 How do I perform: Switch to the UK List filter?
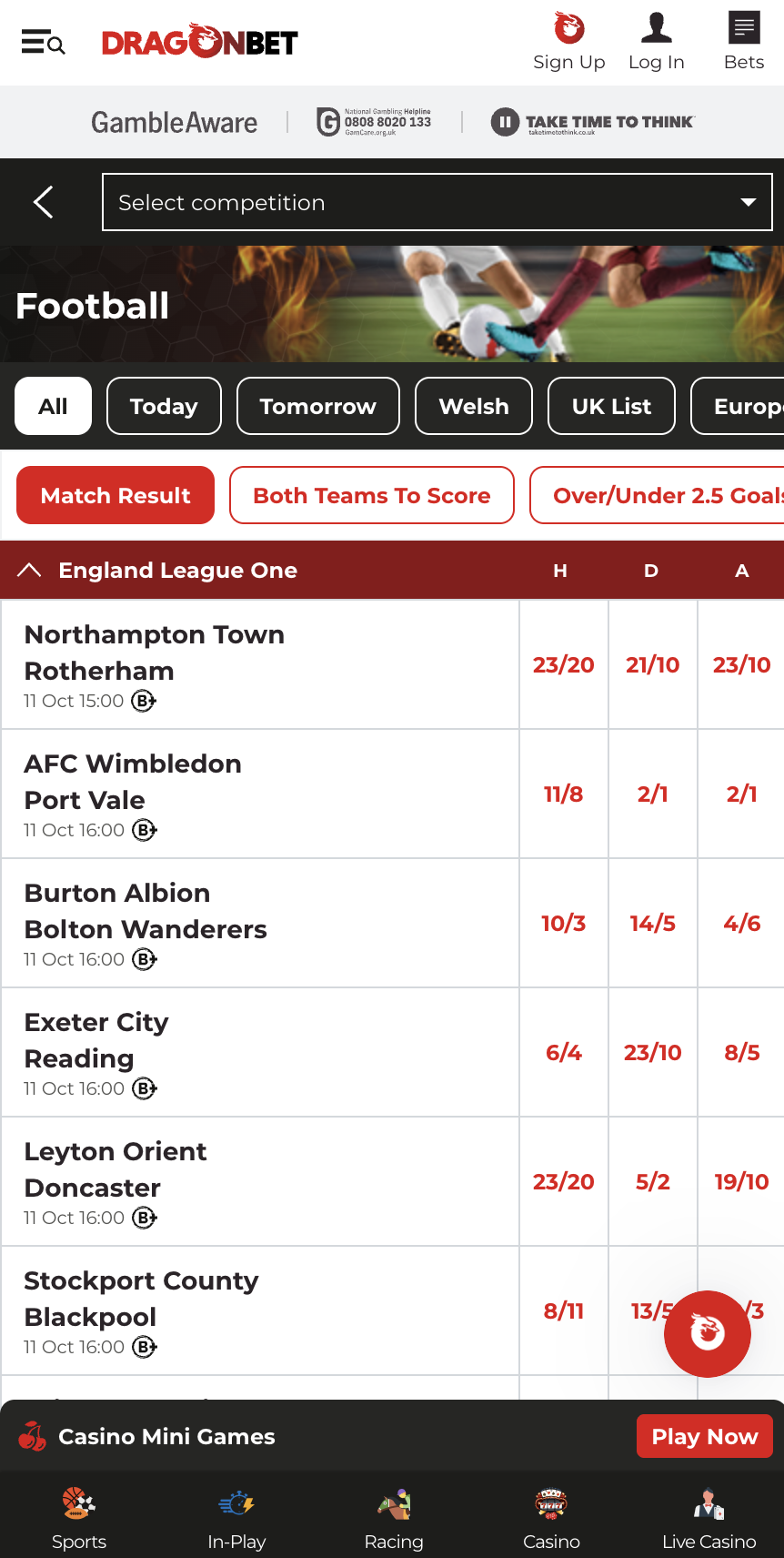(x=611, y=406)
